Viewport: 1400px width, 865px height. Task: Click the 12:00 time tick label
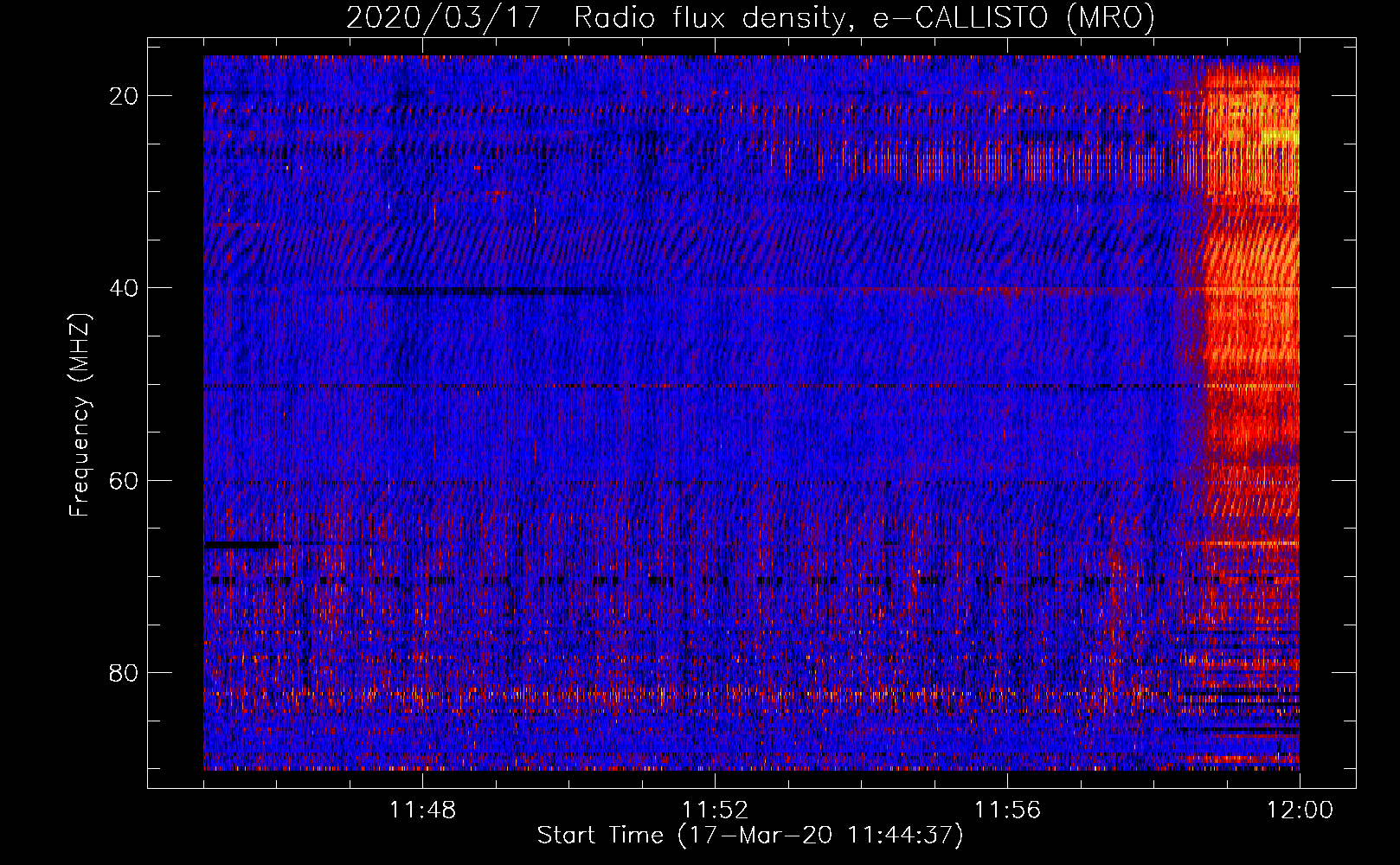[x=1300, y=811]
